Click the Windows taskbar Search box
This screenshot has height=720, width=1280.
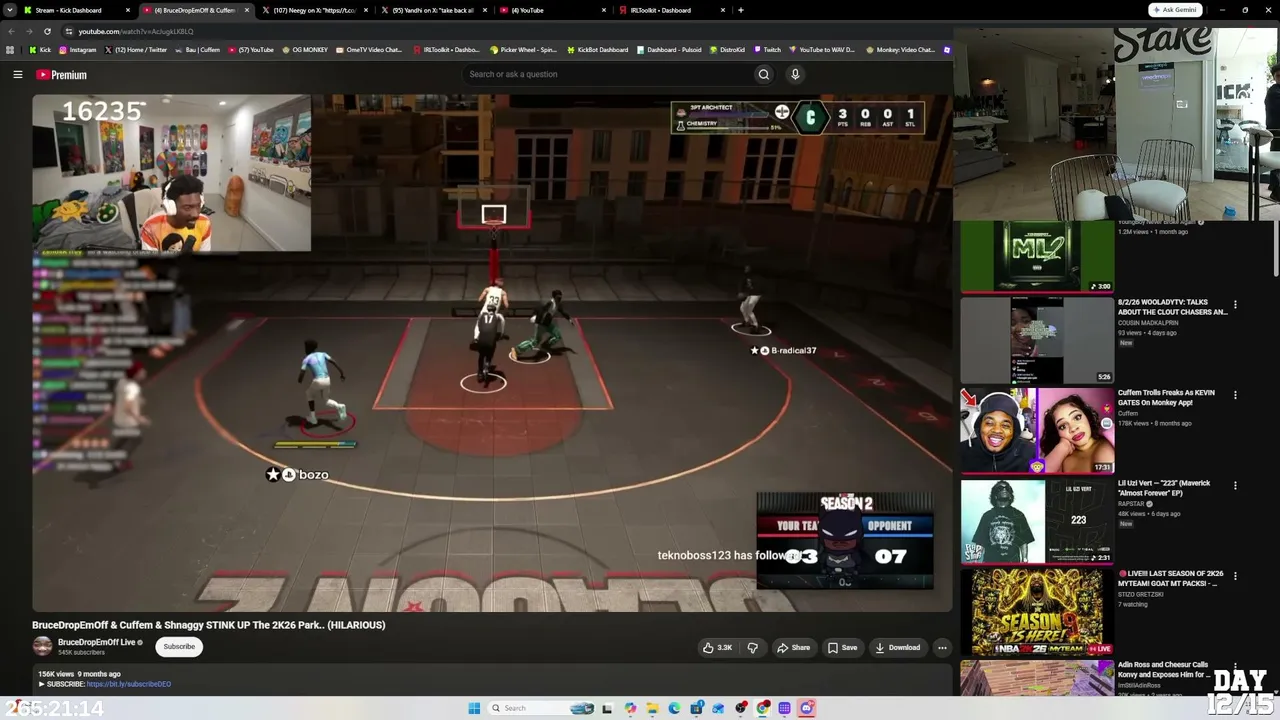coord(541,708)
